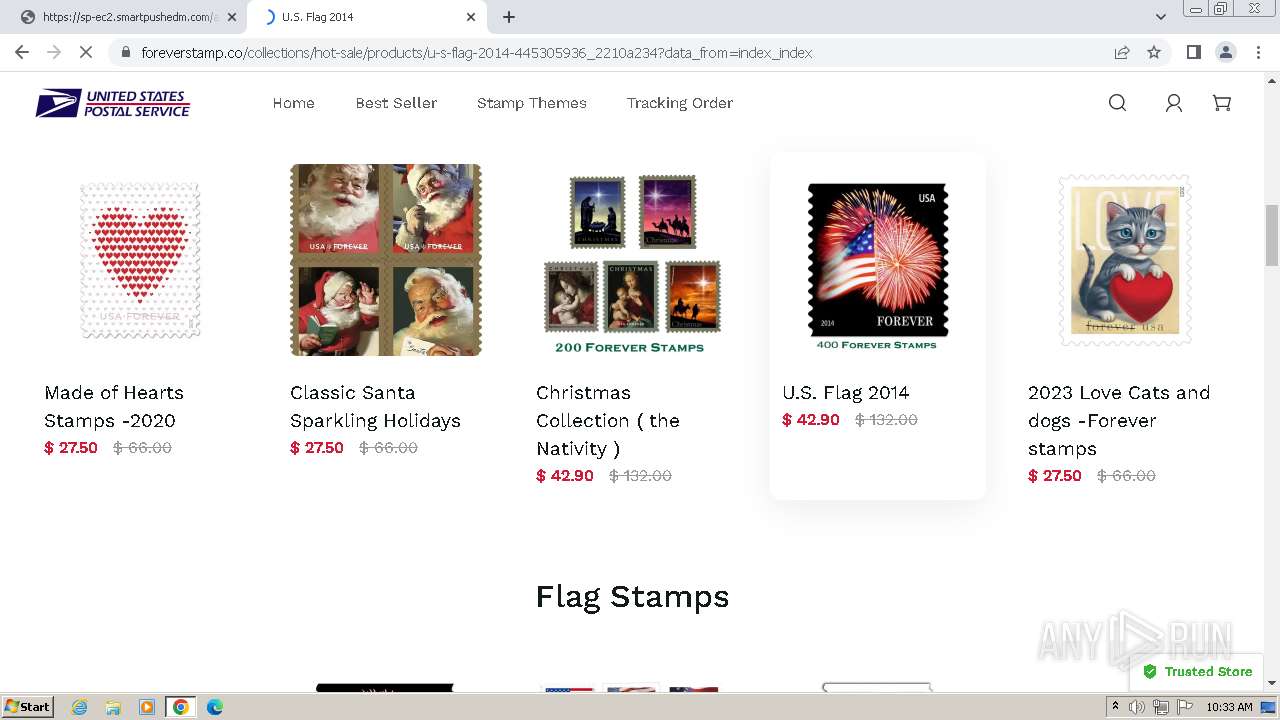Open Chrome three-dot menu
This screenshot has height=720, width=1280.
[1258, 52]
